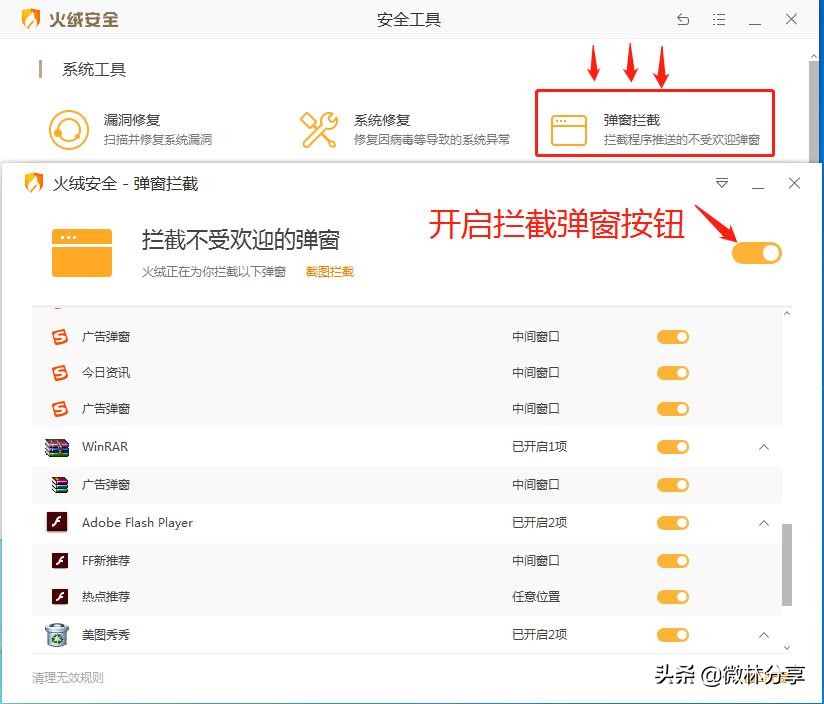Toggle the Adobe Flash Player group switch
824x704 pixels.
click(673, 523)
